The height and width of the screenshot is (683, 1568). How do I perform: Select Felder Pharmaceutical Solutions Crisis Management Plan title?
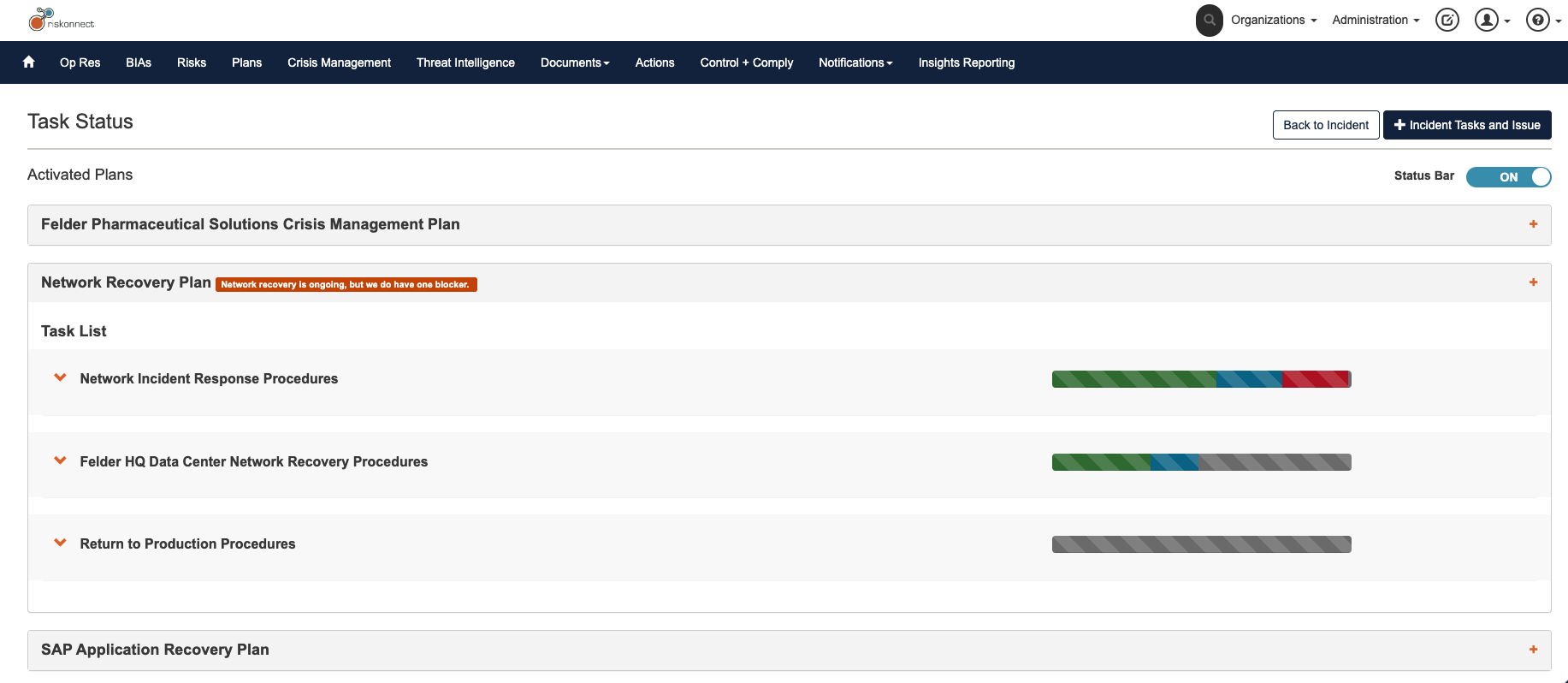pos(251,224)
